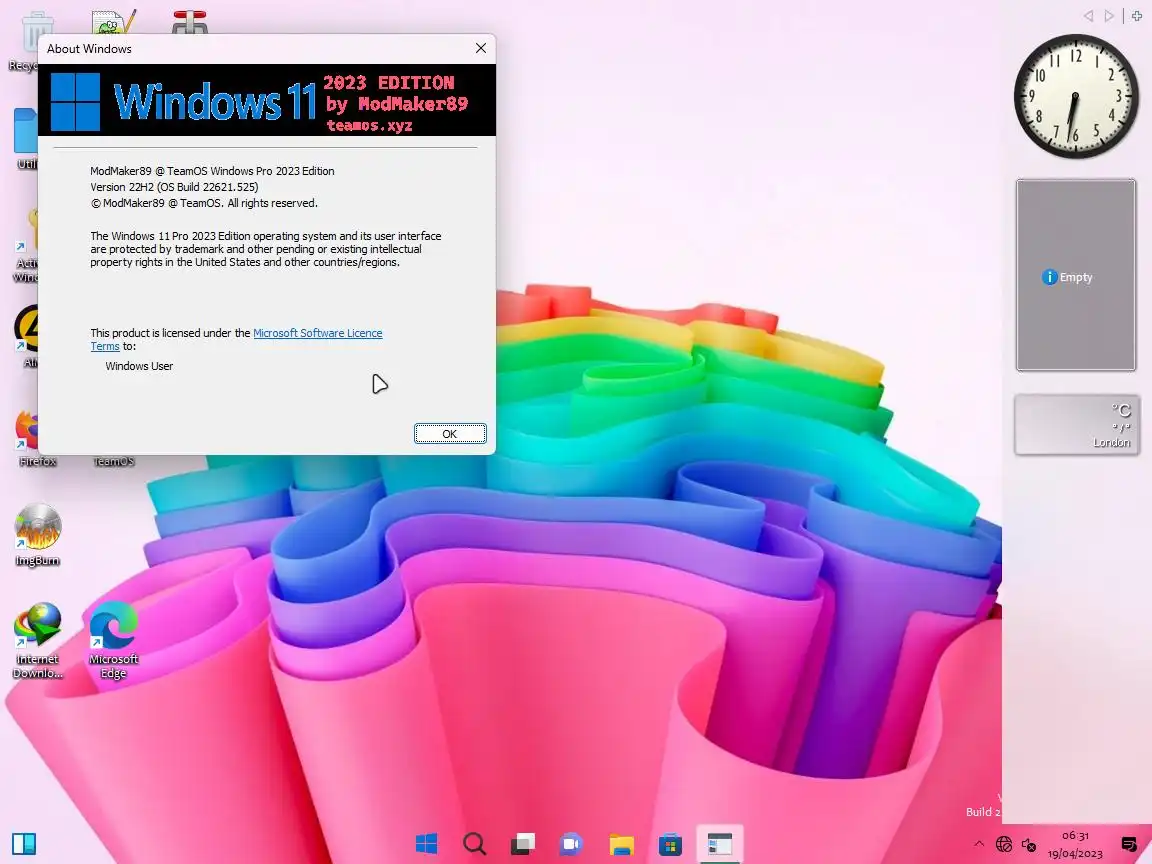The image size is (1152, 864).
Task: Open the ImgBurn desktop shortcut
Action: 37,535
